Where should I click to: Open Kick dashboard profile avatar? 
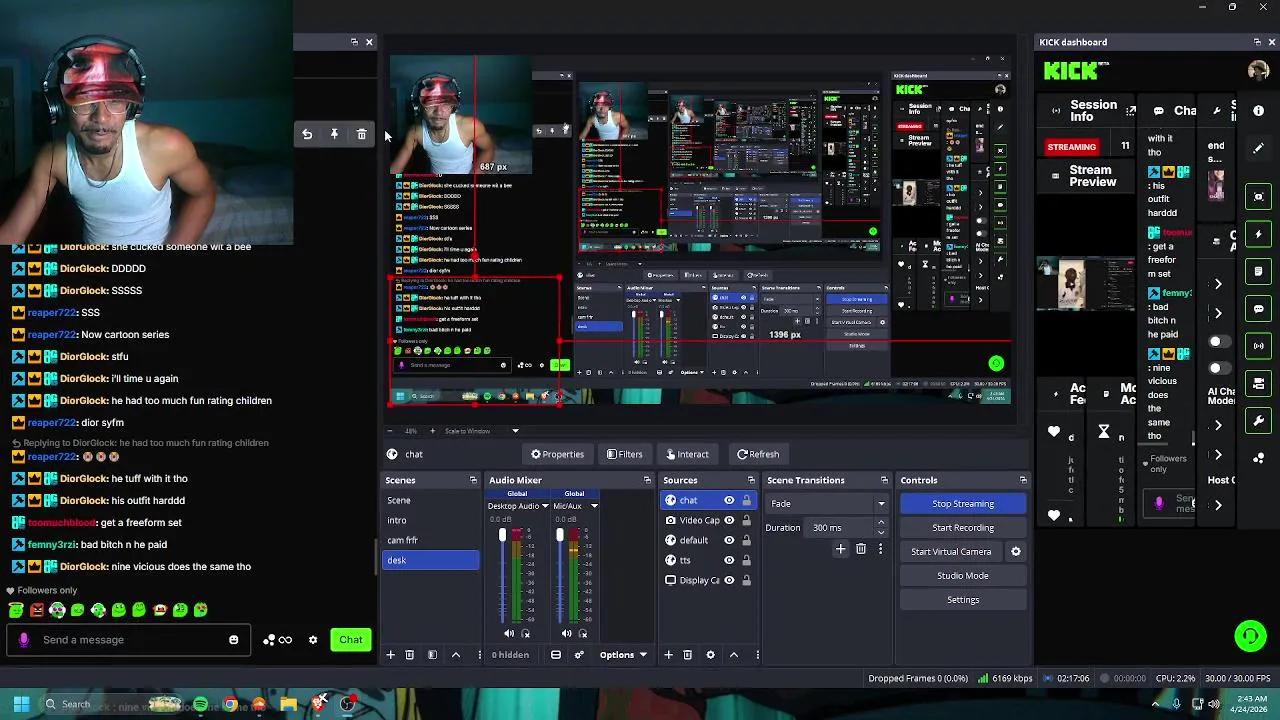tap(1259, 70)
